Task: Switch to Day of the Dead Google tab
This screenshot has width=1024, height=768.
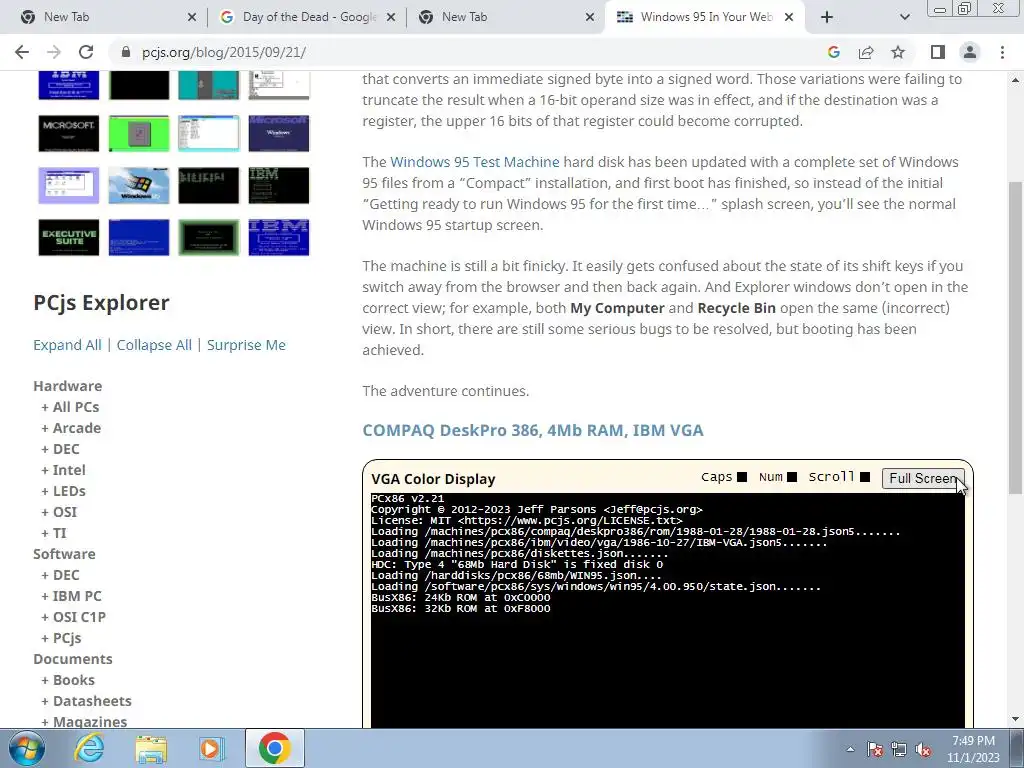Action: (x=306, y=17)
